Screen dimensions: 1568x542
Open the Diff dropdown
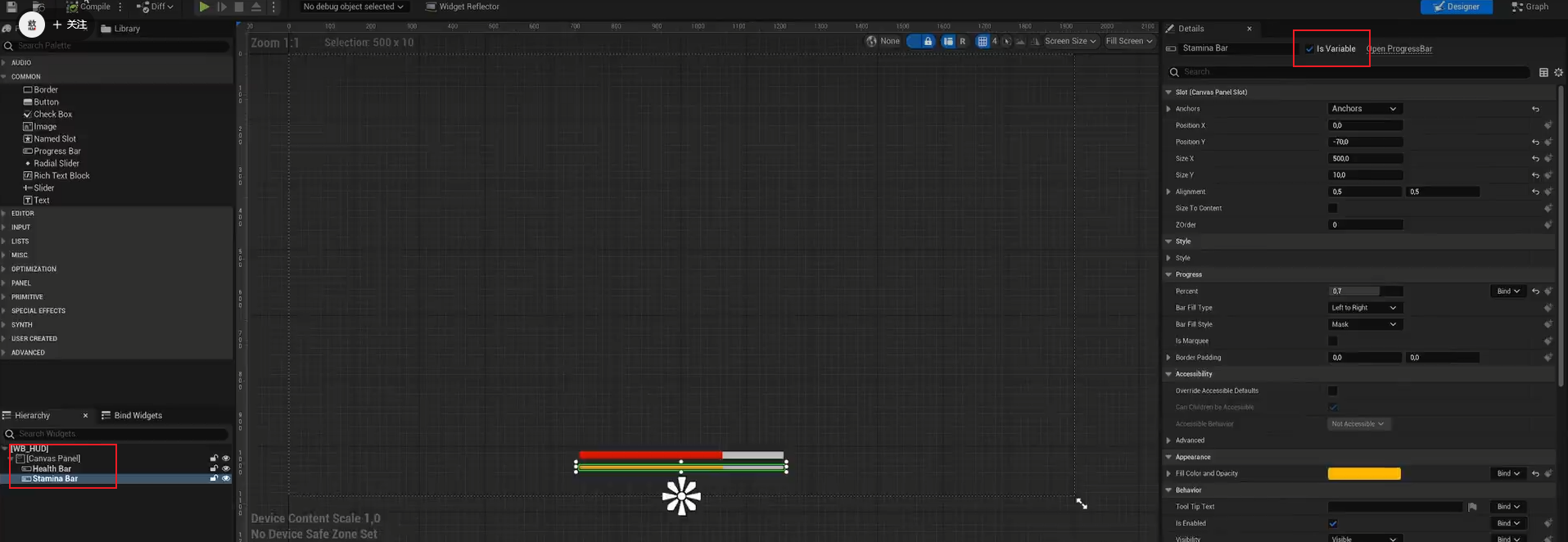pos(156,7)
